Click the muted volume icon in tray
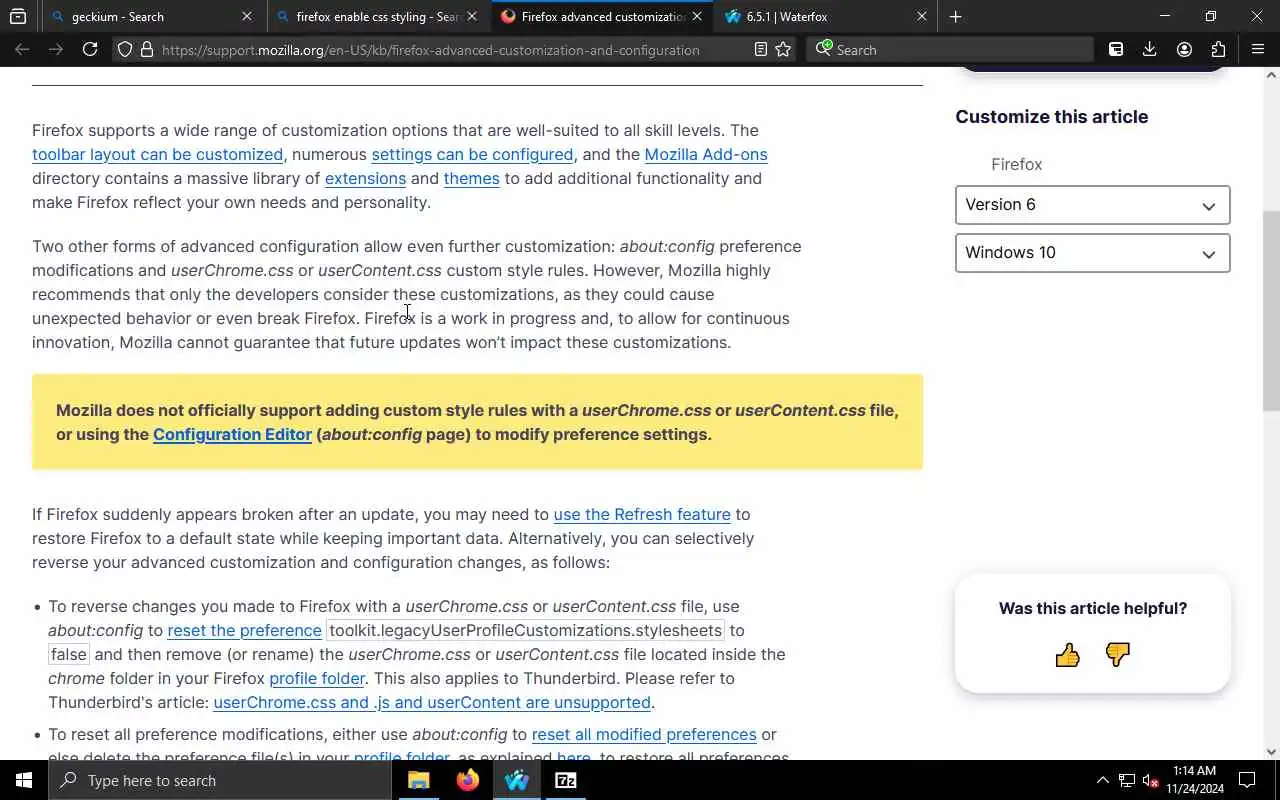1280x800 pixels. 1151,780
